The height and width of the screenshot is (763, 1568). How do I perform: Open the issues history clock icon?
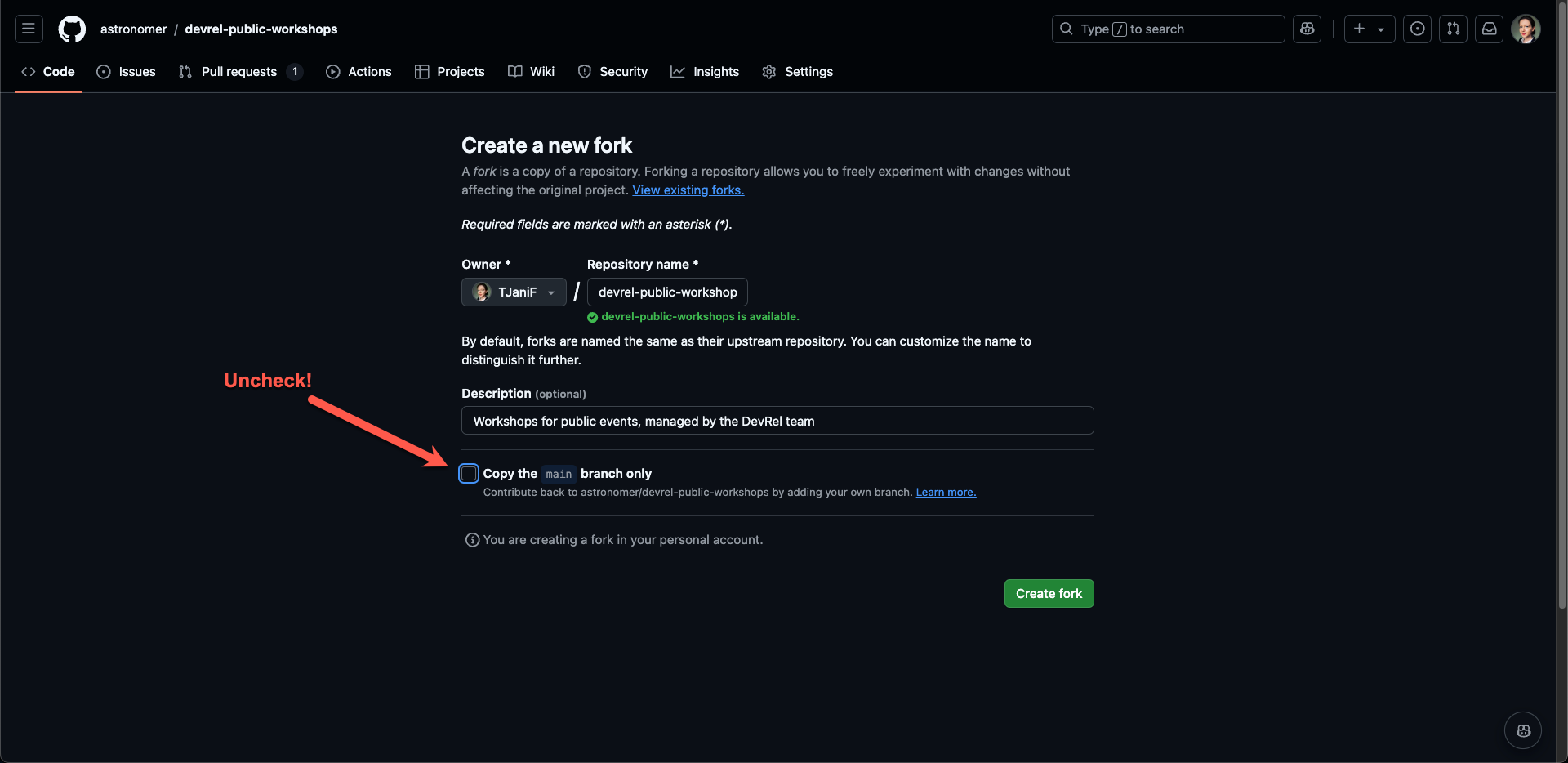1416,29
